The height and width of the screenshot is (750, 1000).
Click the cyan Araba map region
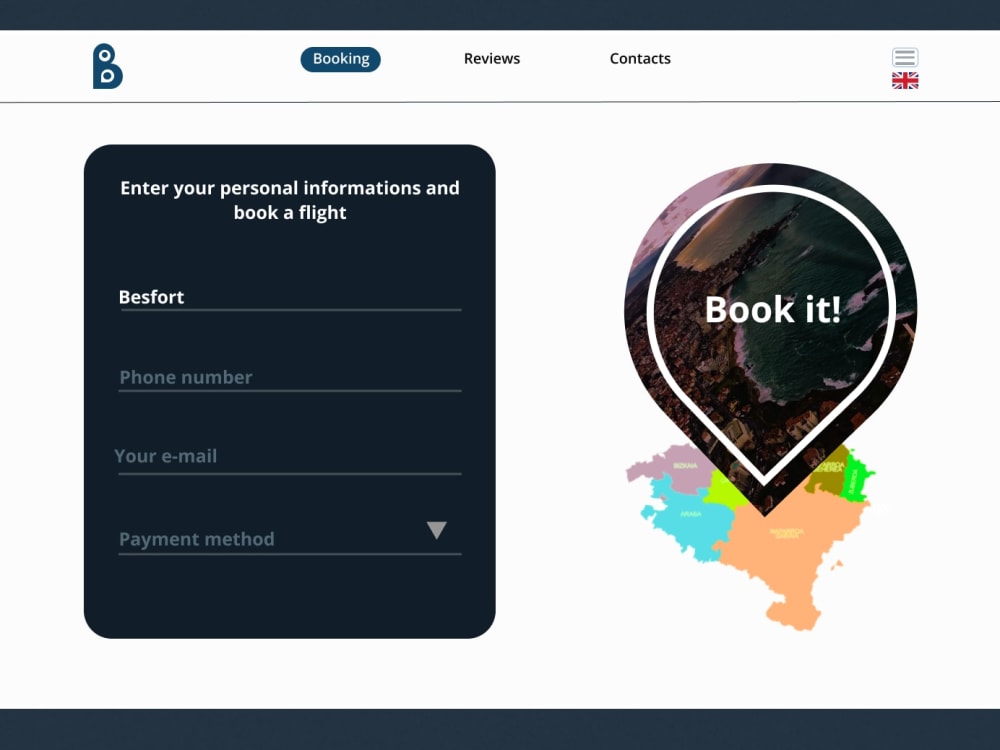692,514
